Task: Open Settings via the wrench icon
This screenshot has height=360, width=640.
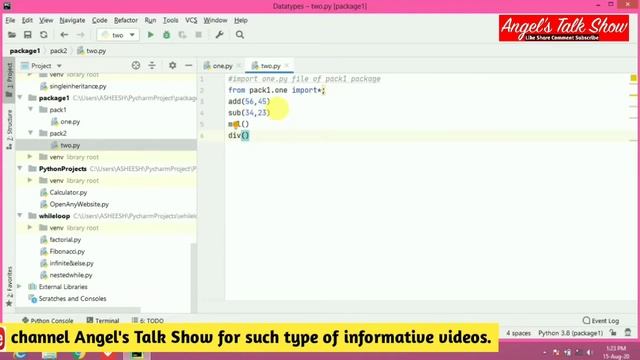Action: coord(220,35)
